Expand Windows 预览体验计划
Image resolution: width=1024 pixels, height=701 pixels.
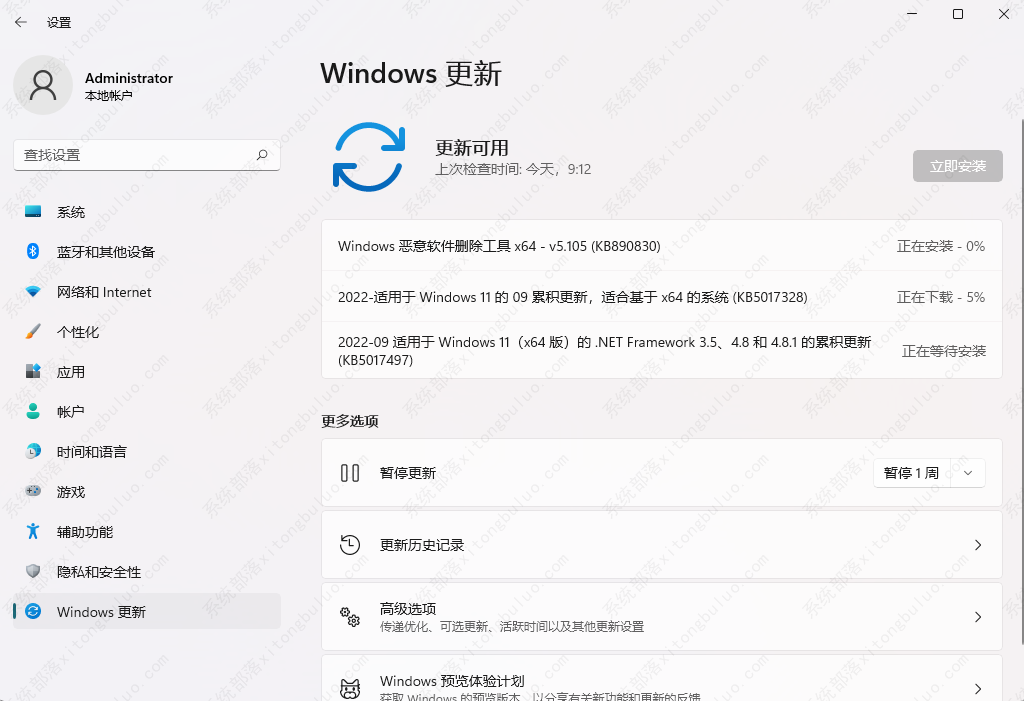tap(977, 688)
